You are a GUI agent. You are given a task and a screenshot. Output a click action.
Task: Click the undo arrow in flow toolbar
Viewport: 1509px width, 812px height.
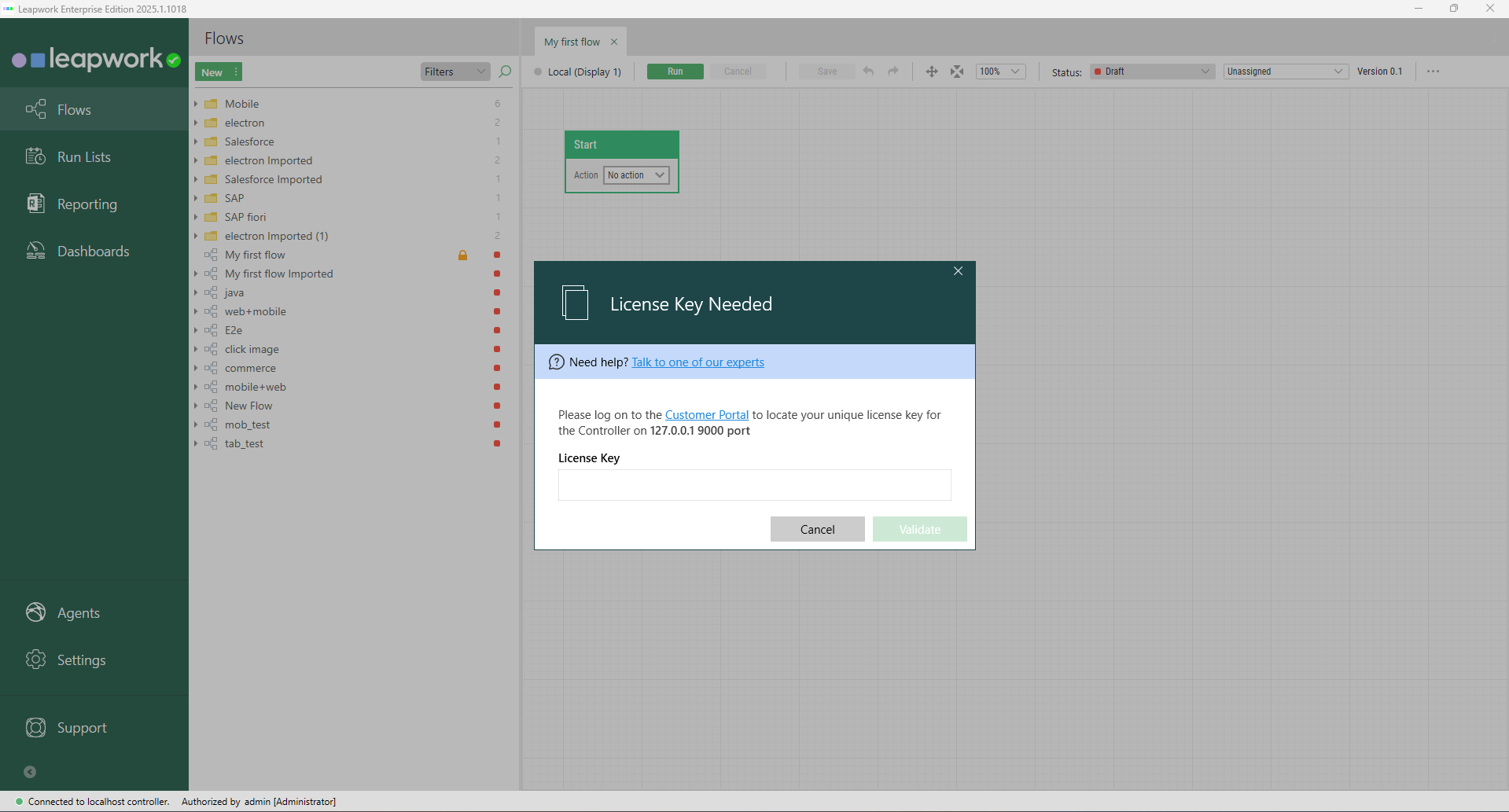(x=868, y=72)
